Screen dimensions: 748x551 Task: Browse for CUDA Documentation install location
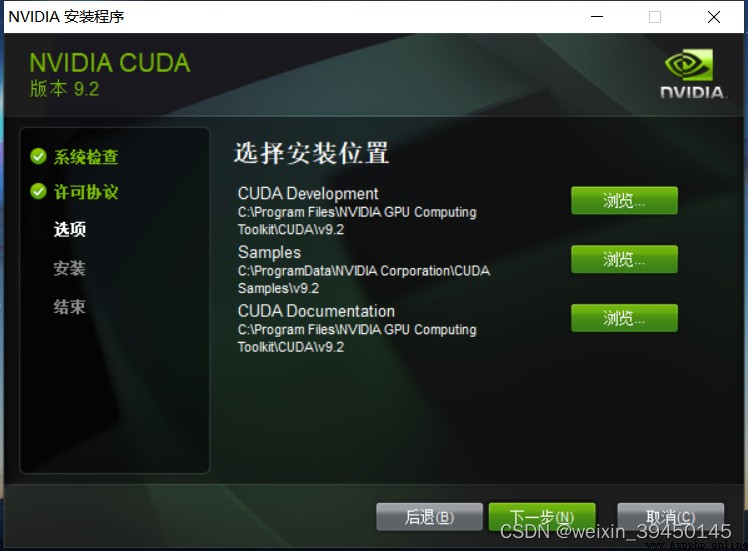point(624,318)
